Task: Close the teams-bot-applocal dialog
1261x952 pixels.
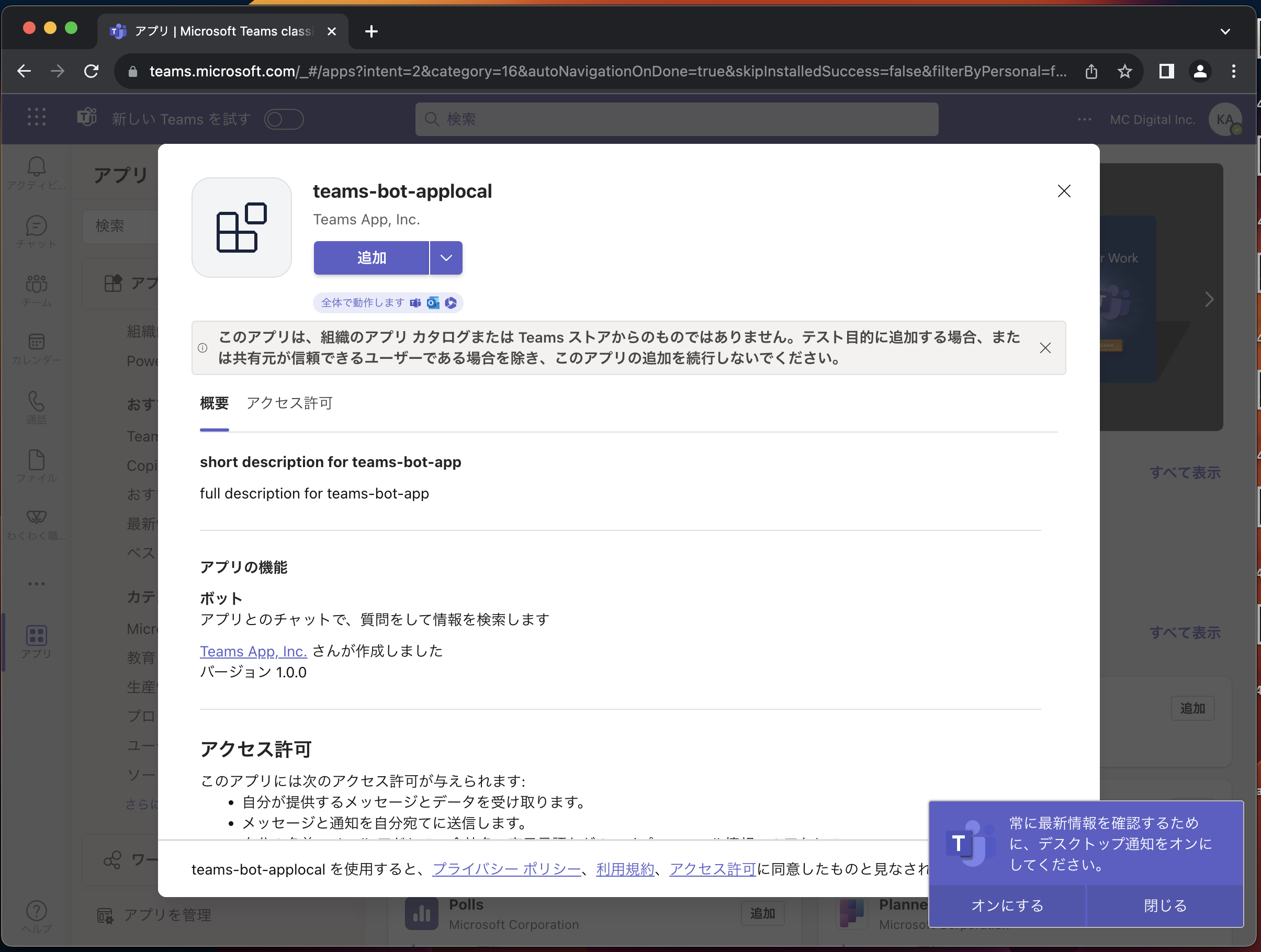Action: tap(1064, 191)
